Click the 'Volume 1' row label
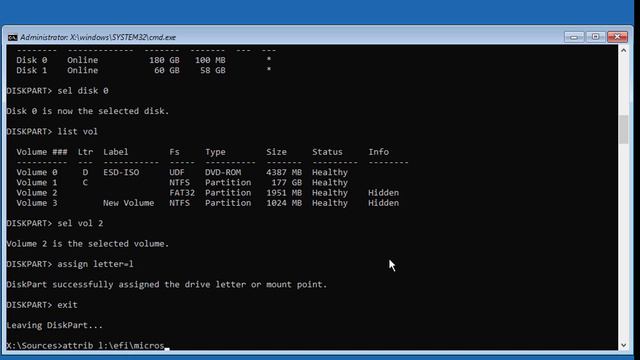 coord(37,182)
